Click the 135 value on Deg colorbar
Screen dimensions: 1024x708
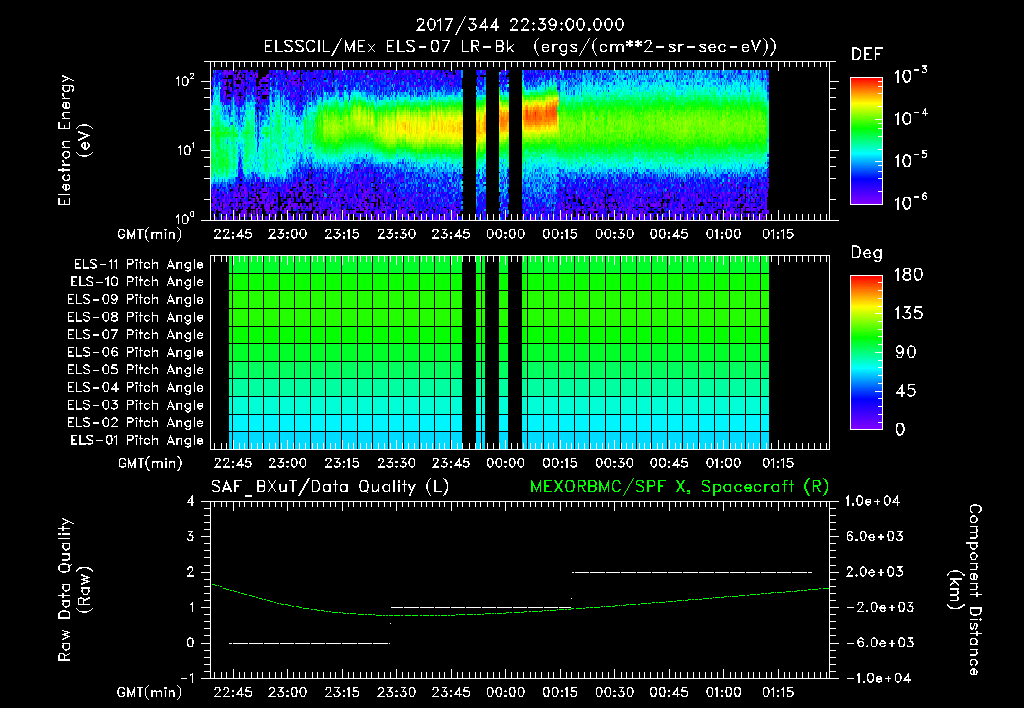pyautogui.click(x=908, y=314)
